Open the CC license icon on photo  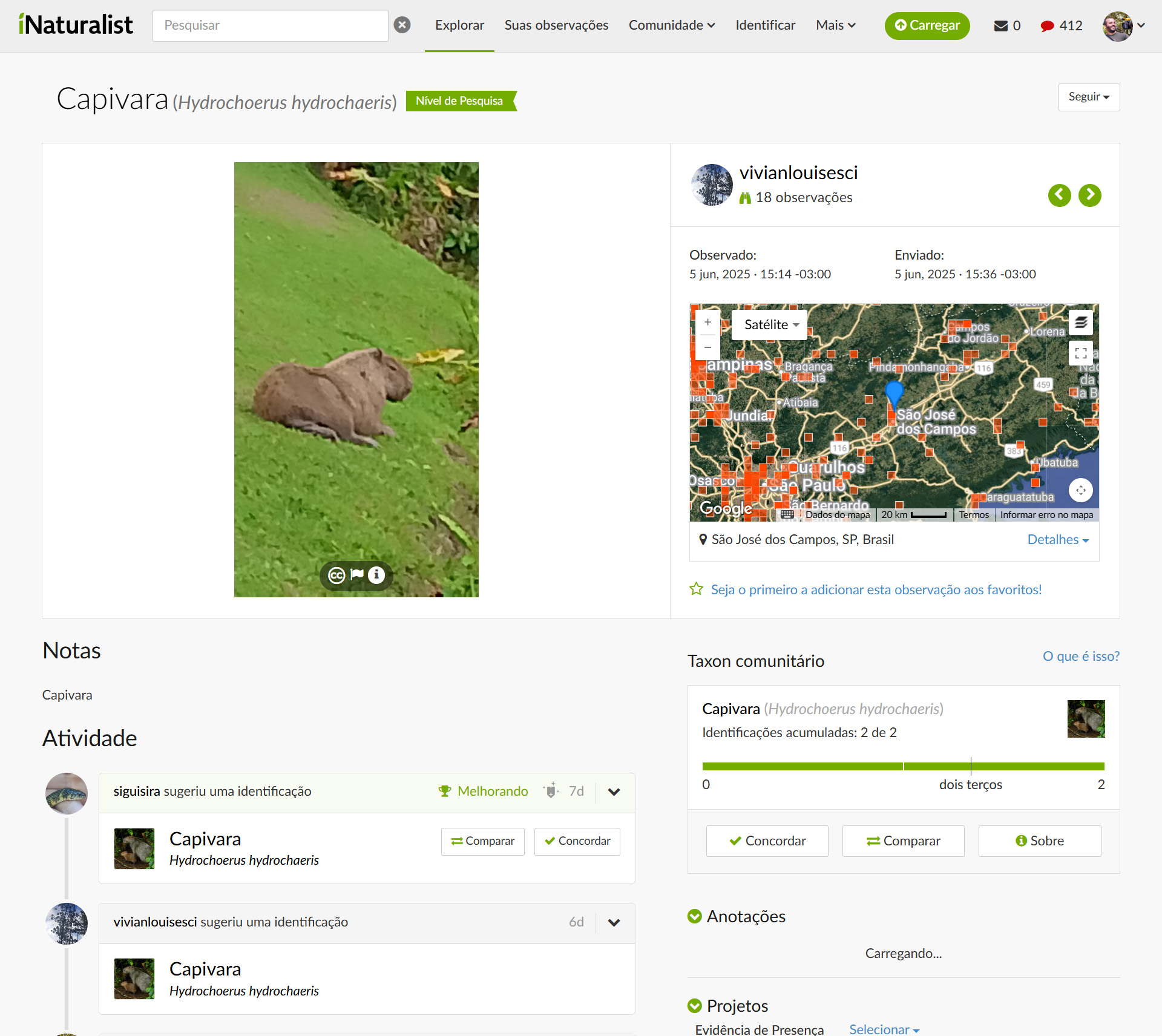[x=336, y=575]
